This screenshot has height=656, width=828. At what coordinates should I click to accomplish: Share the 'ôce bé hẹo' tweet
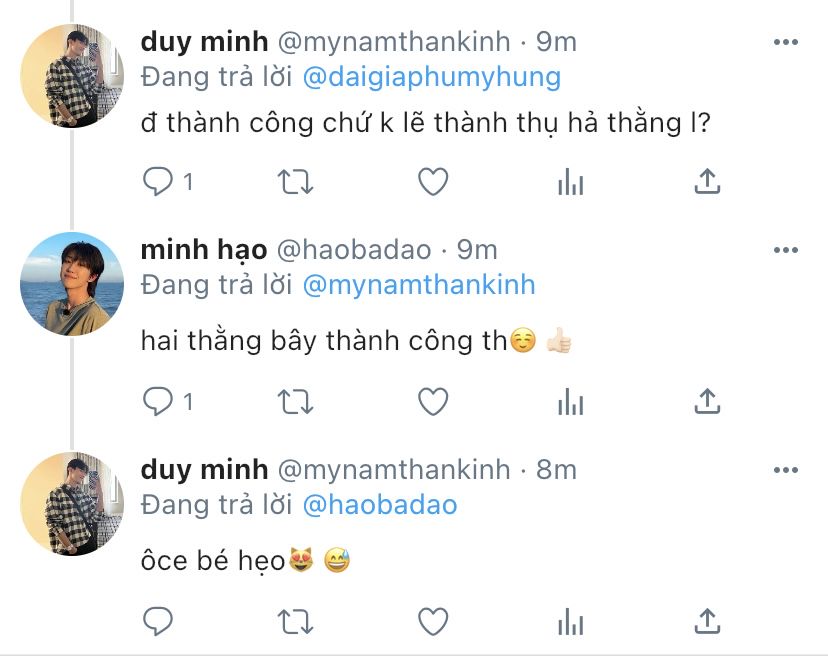[707, 621]
